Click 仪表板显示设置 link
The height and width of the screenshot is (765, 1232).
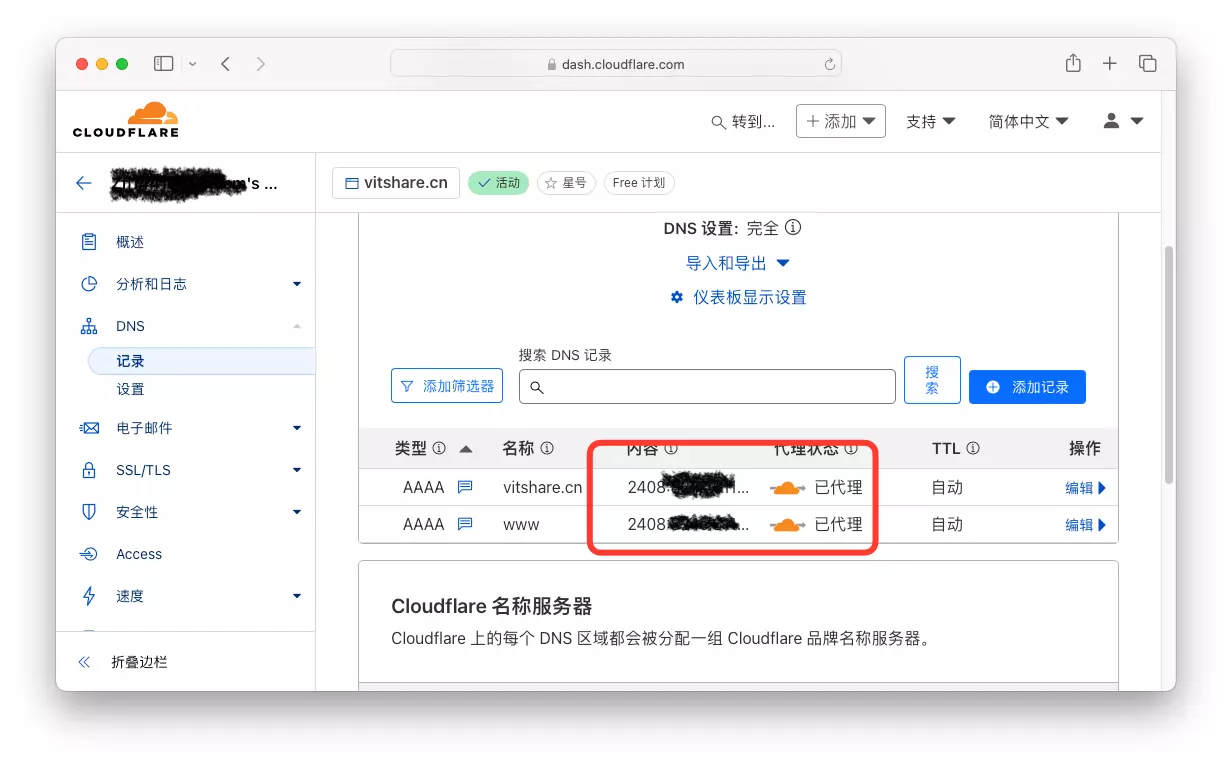click(749, 297)
